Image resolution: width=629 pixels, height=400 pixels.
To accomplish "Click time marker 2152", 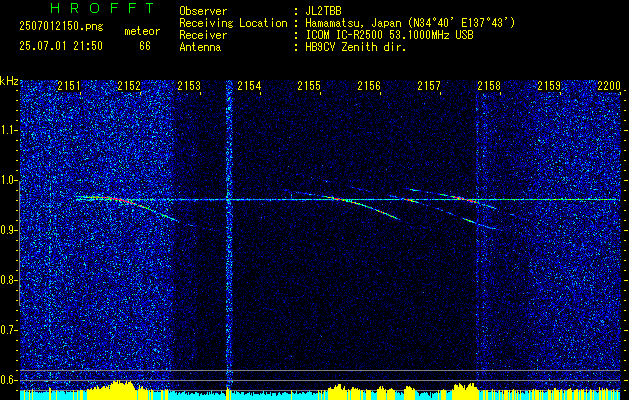I will (x=129, y=86).
